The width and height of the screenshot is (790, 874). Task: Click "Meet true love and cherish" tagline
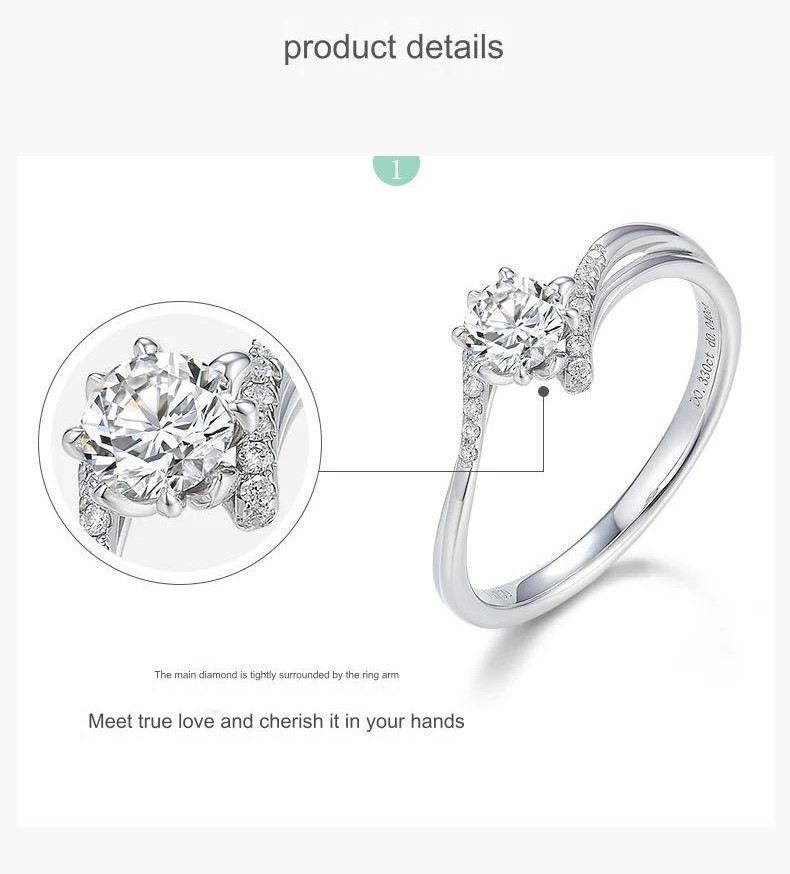[206, 721]
